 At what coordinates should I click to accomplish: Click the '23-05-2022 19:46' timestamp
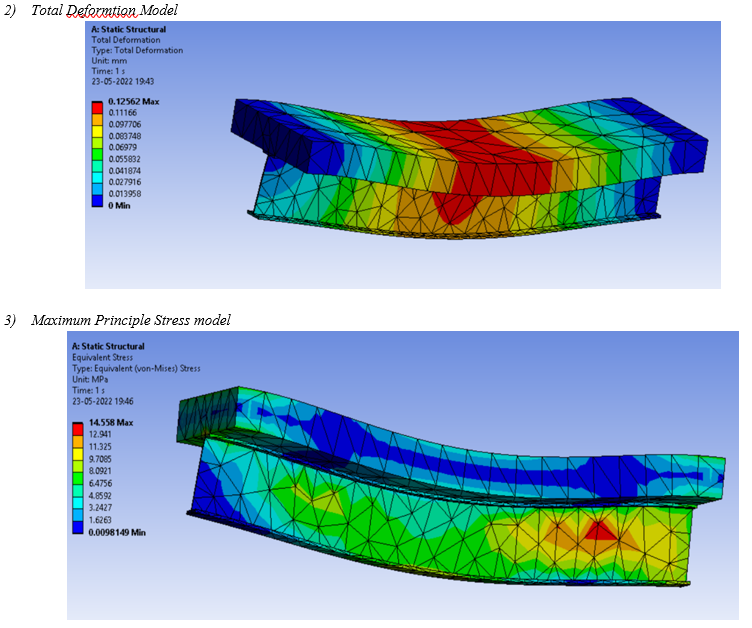103,402
